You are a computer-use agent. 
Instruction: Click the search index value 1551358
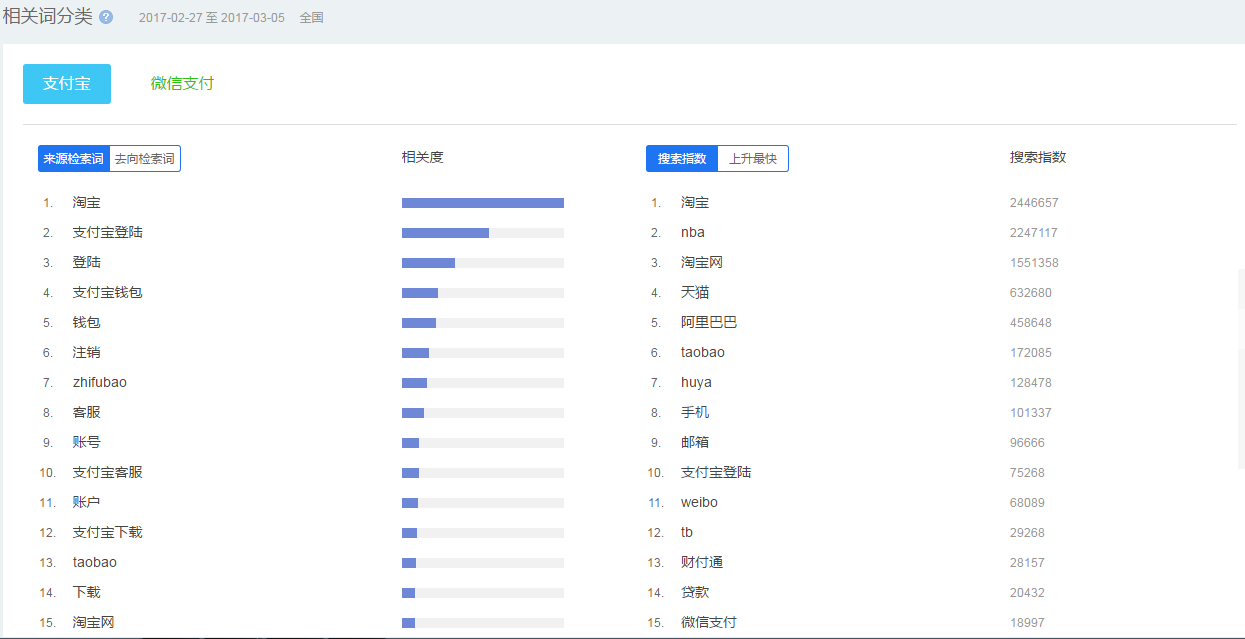point(1034,263)
